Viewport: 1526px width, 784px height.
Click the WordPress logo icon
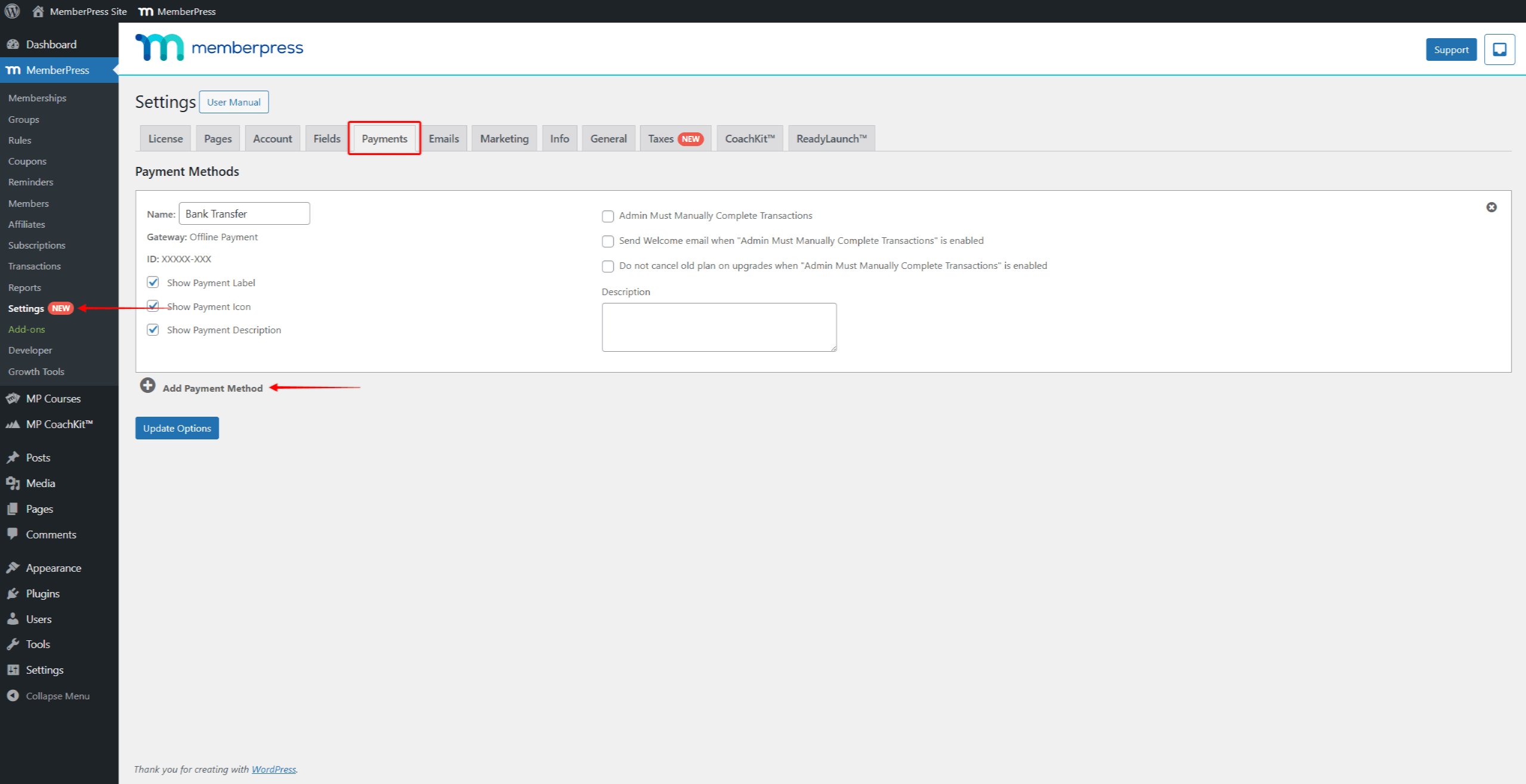tap(12, 11)
